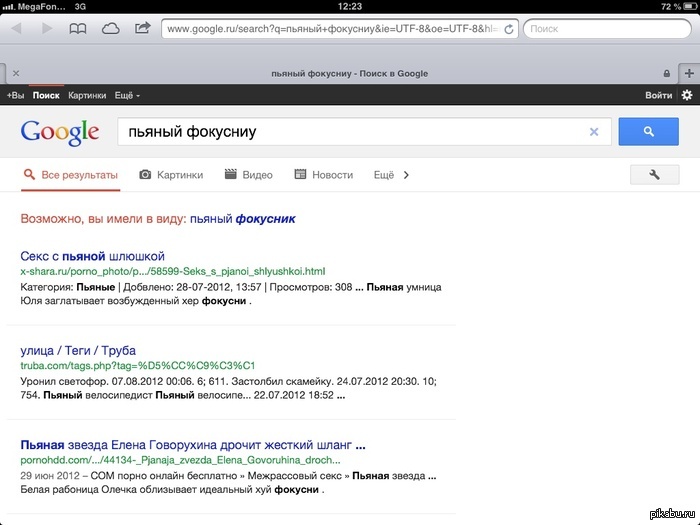Open the улица / Теги / Труба result

click(x=78, y=351)
